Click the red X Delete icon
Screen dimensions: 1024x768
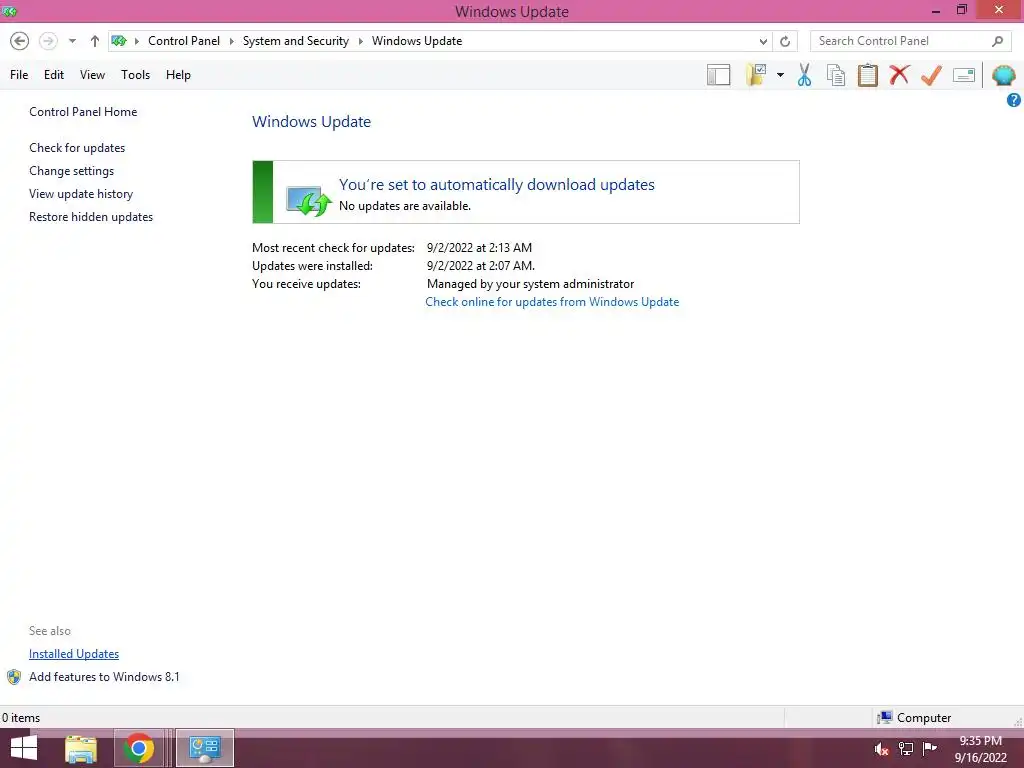[x=899, y=74]
